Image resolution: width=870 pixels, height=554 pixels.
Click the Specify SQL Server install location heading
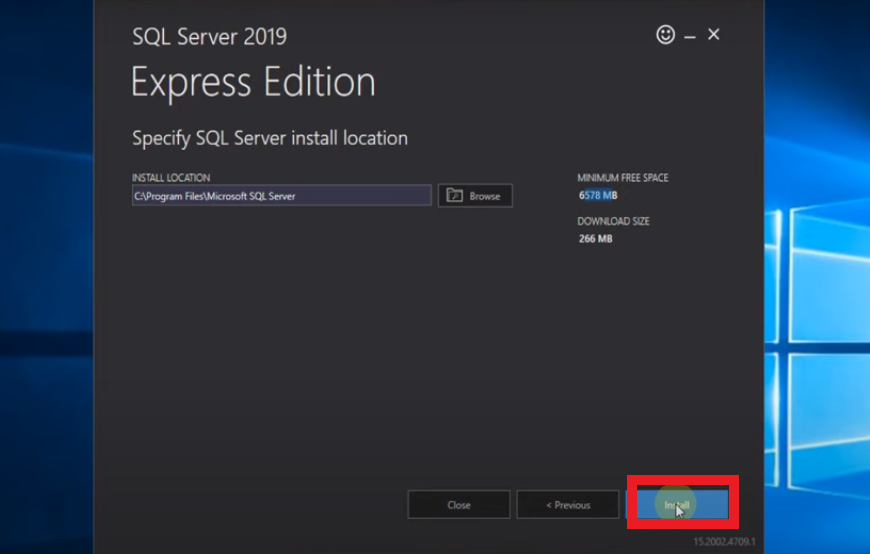270,138
